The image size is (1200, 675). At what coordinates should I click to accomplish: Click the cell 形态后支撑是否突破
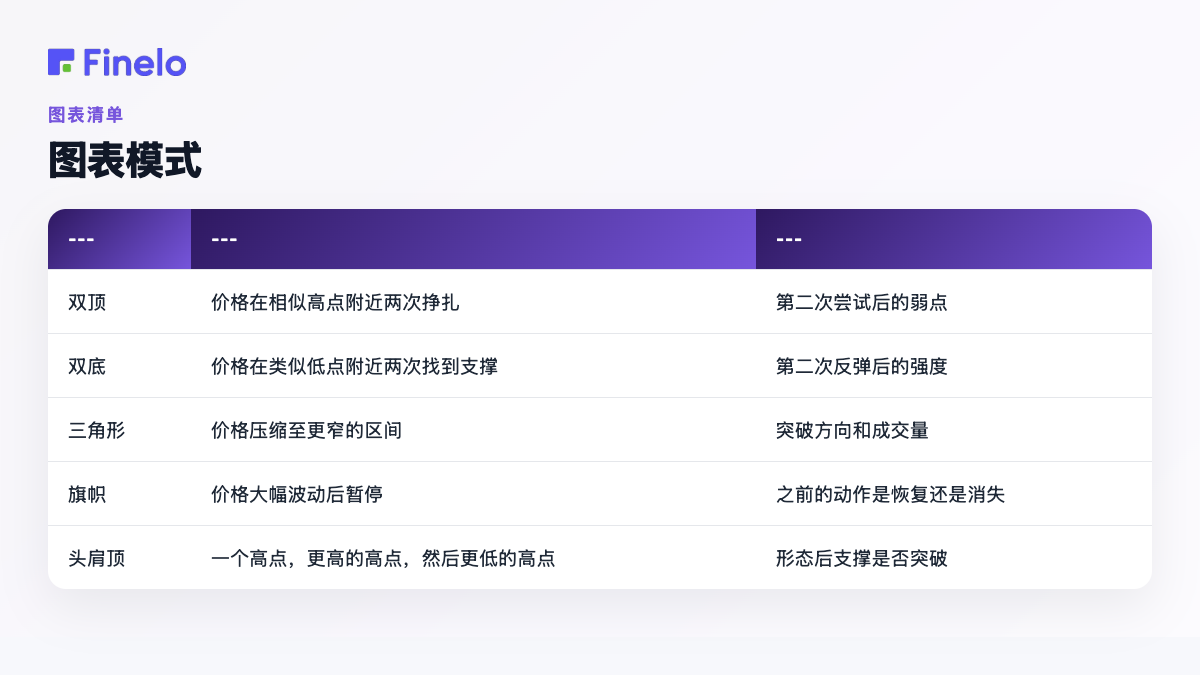click(x=861, y=558)
